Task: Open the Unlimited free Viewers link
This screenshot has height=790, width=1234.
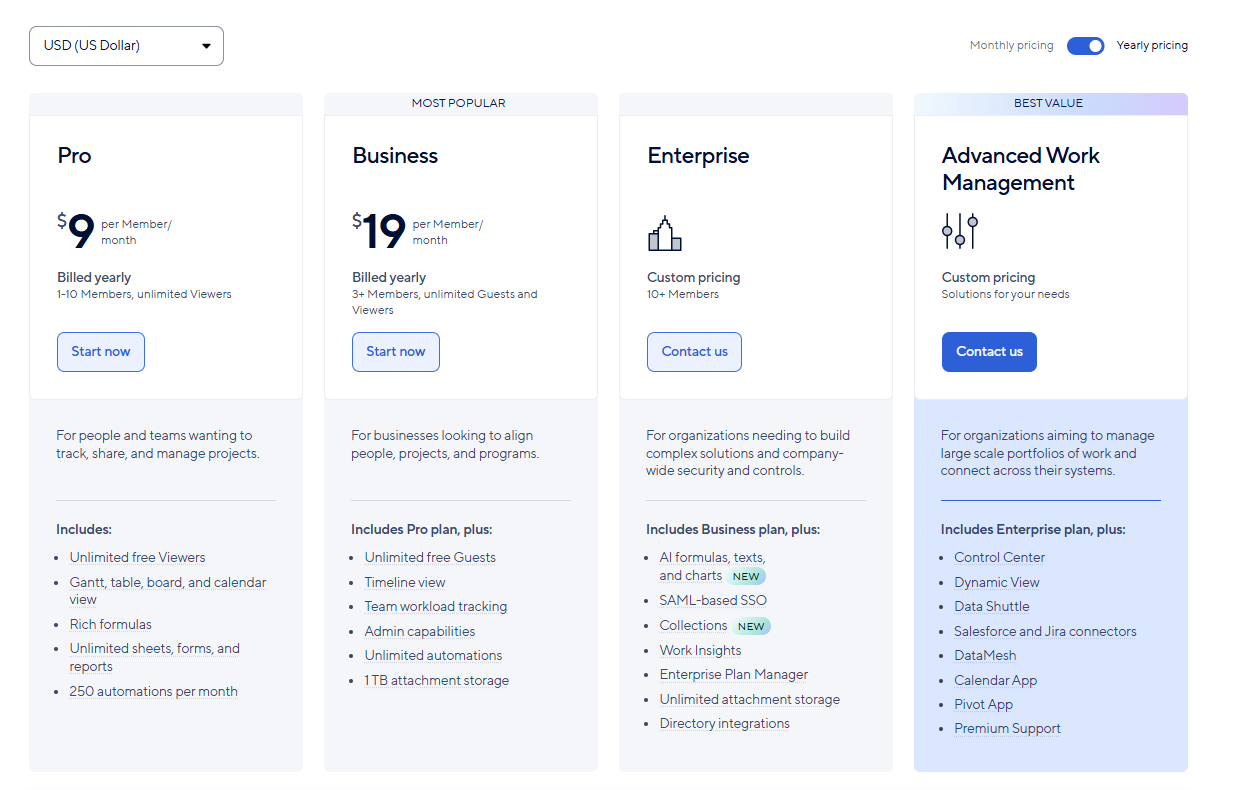Action: point(137,557)
